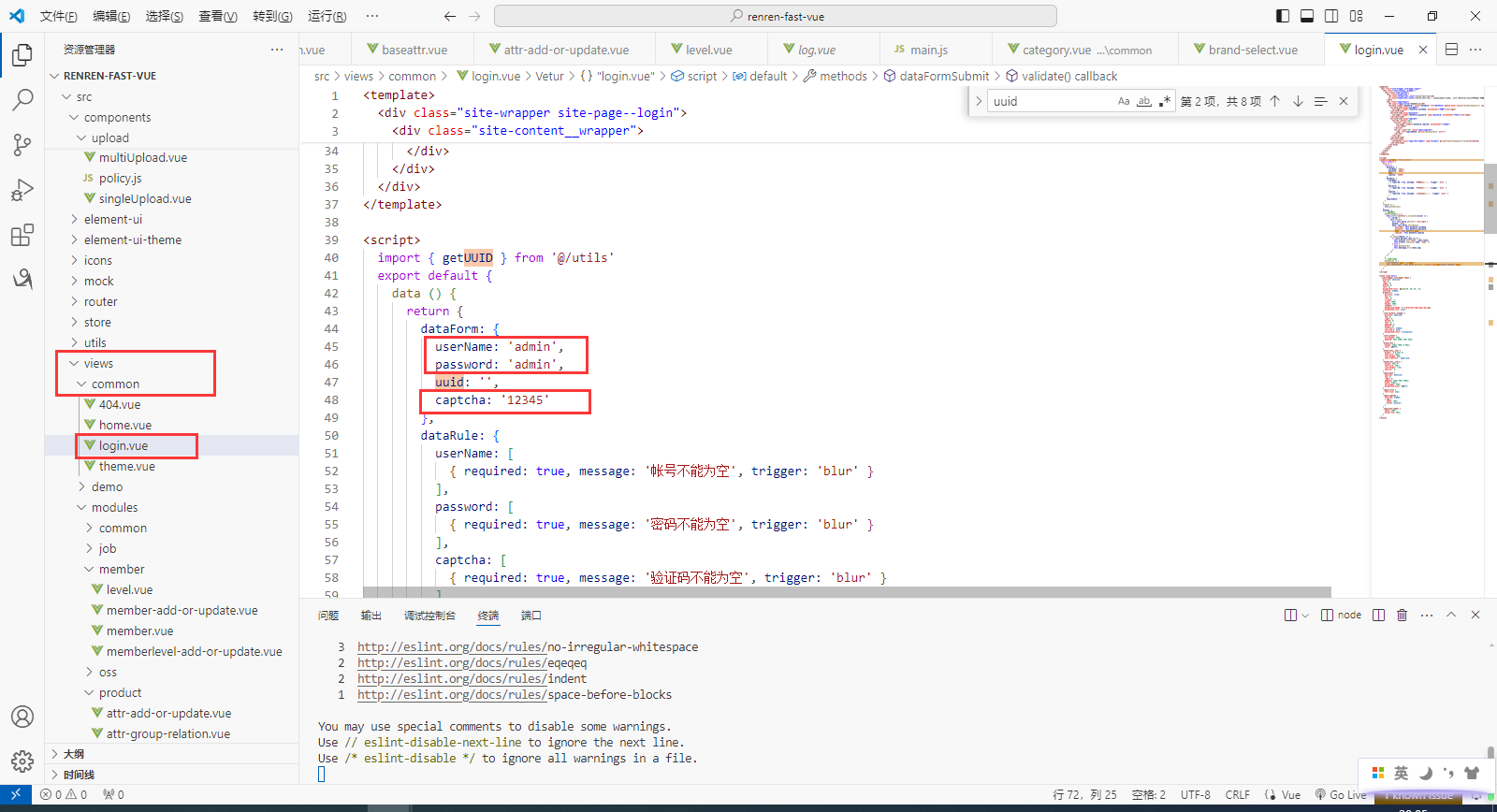Image resolution: width=1497 pixels, height=812 pixels.
Task: Open the Manage gear settings icon
Action: (x=22, y=761)
